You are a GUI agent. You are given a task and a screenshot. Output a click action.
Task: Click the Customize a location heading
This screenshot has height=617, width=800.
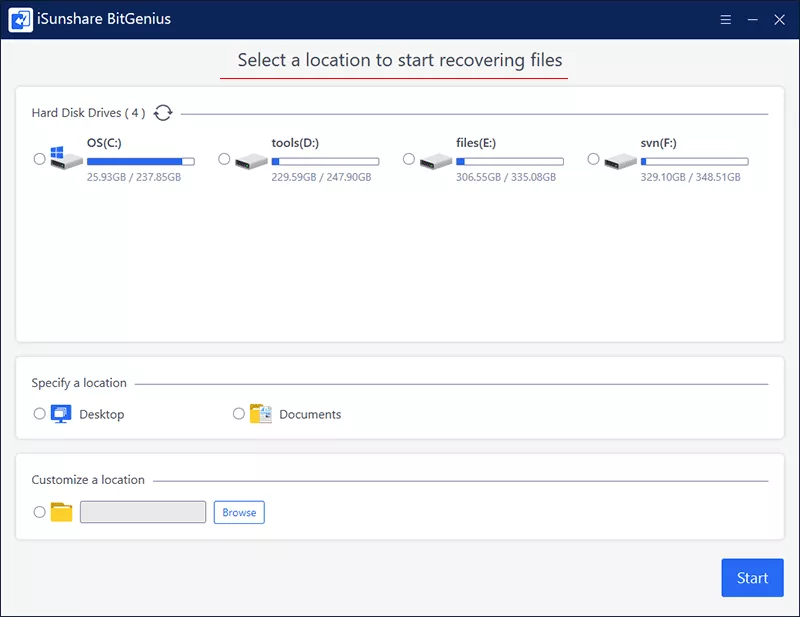click(x=88, y=480)
